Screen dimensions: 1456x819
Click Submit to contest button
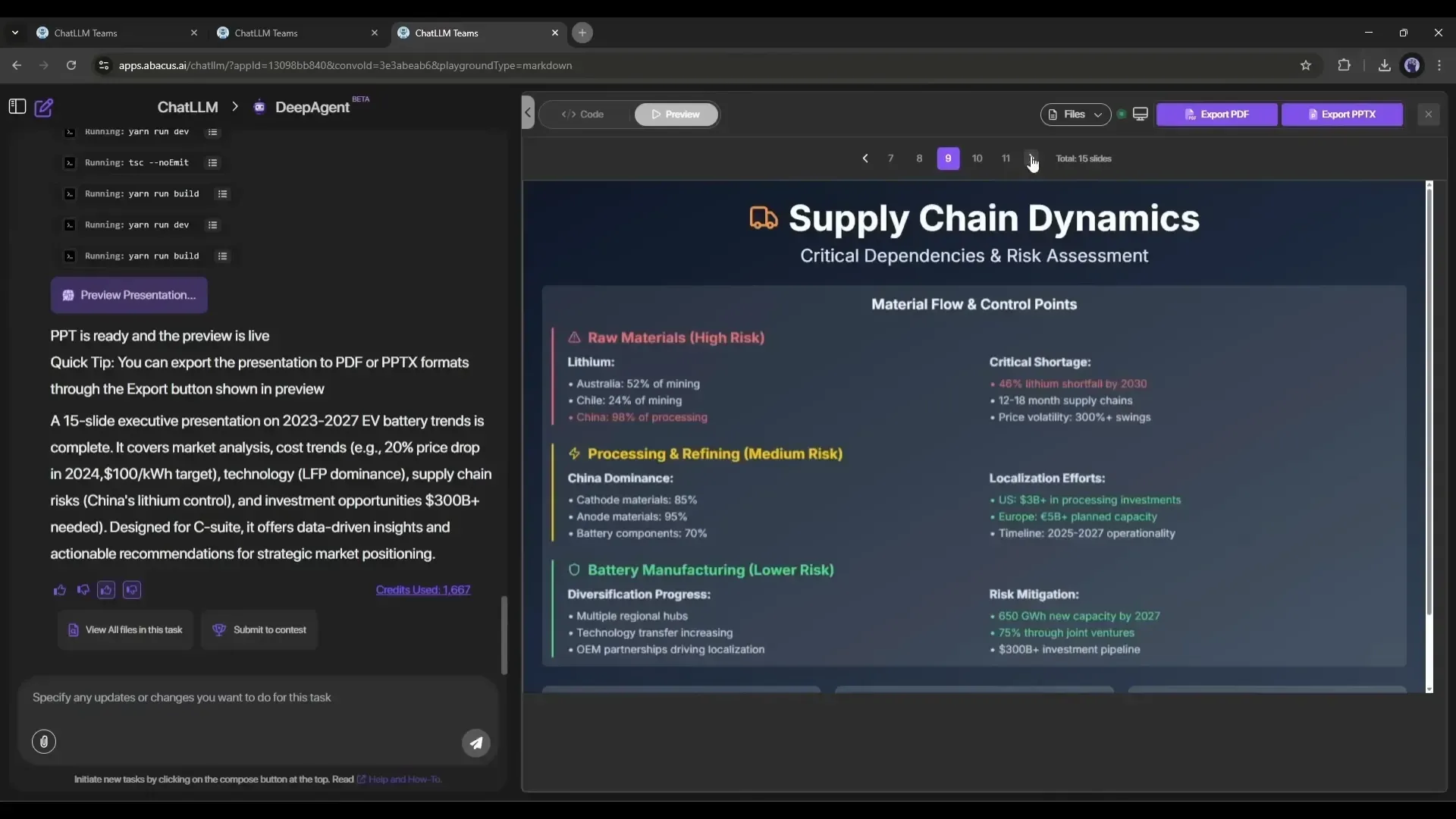tap(259, 630)
